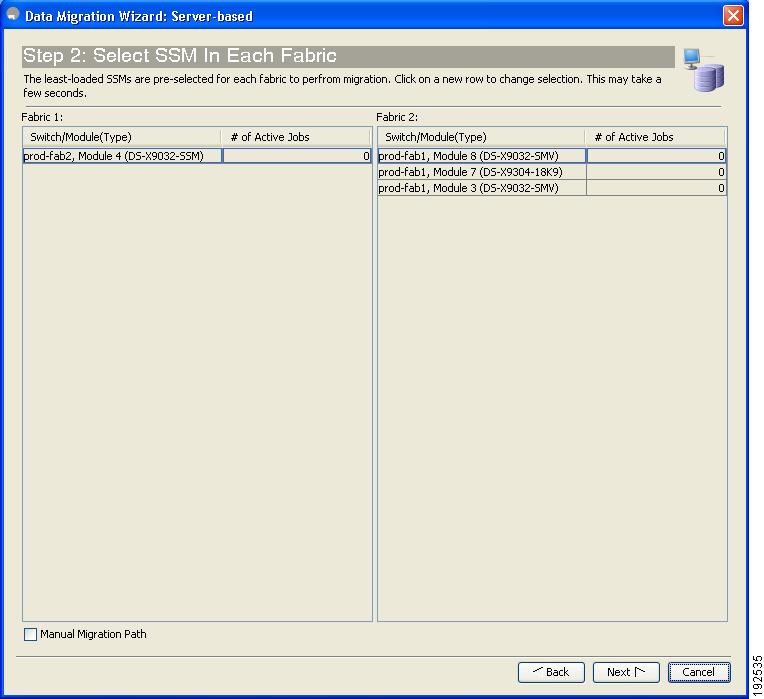
Task: Go to the previous step with Back
Action: pos(551,672)
